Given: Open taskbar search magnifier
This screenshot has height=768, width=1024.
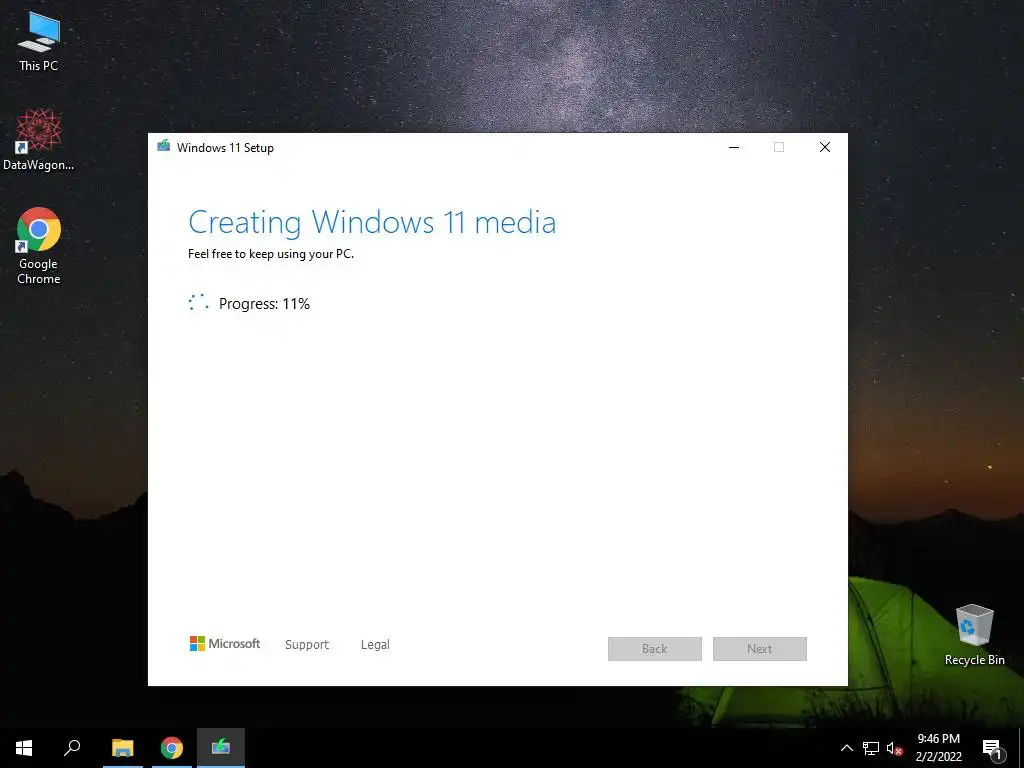Looking at the screenshot, I should click(x=72, y=748).
